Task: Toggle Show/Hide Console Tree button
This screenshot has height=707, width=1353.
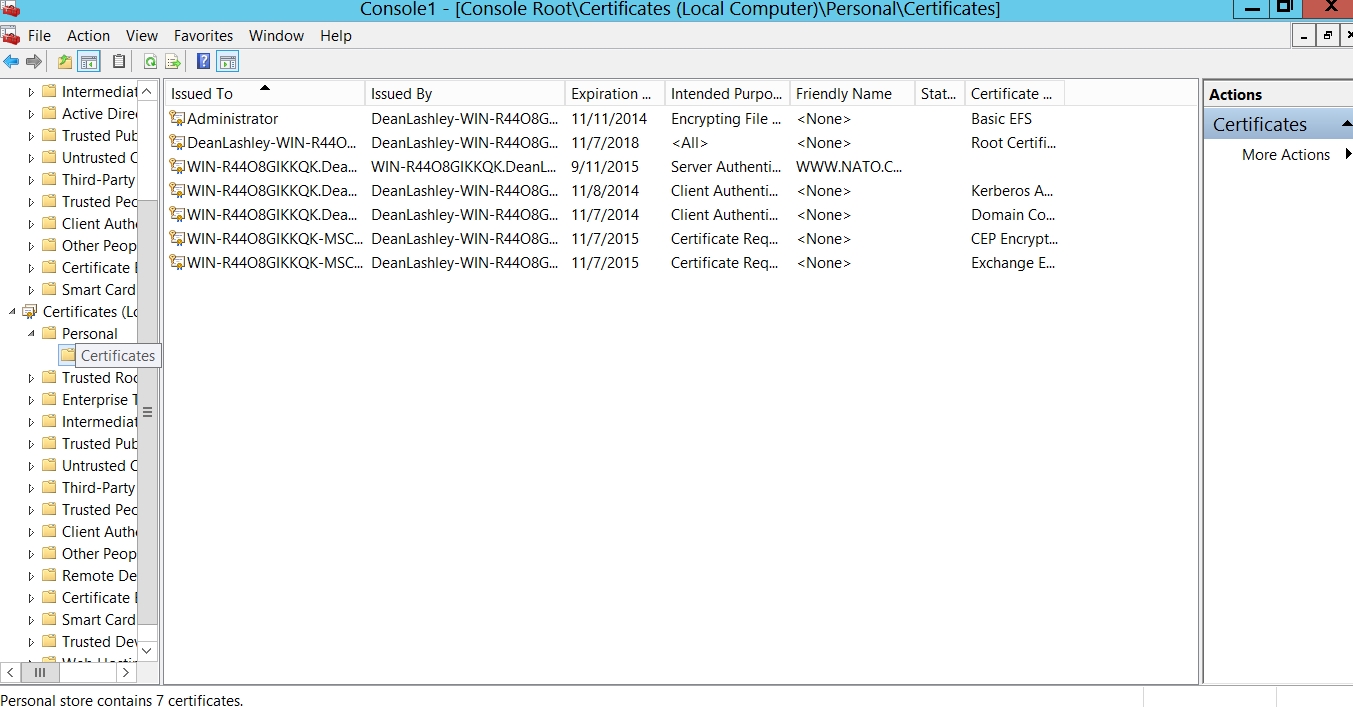Action: pyautogui.click(x=89, y=62)
